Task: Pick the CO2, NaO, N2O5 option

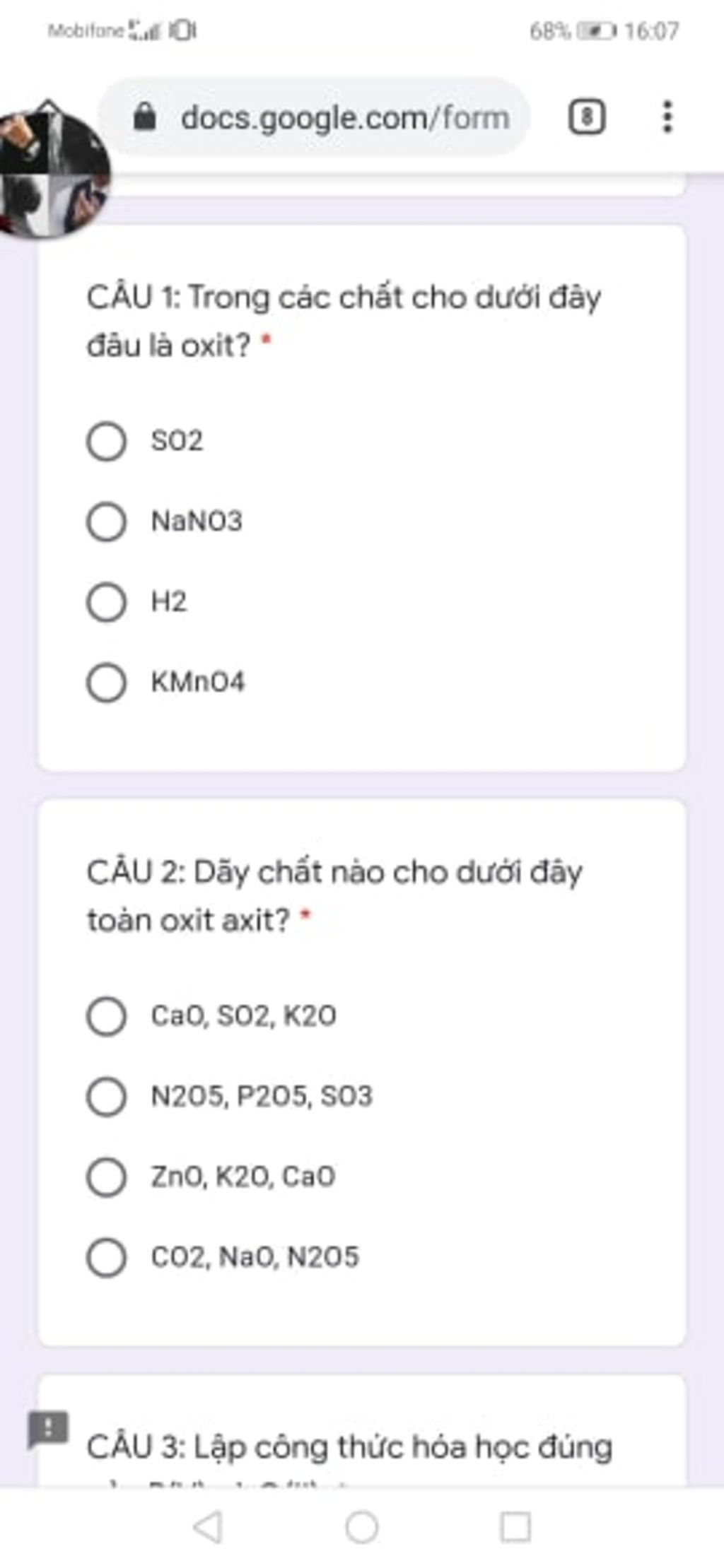Action: click(107, 1257)
